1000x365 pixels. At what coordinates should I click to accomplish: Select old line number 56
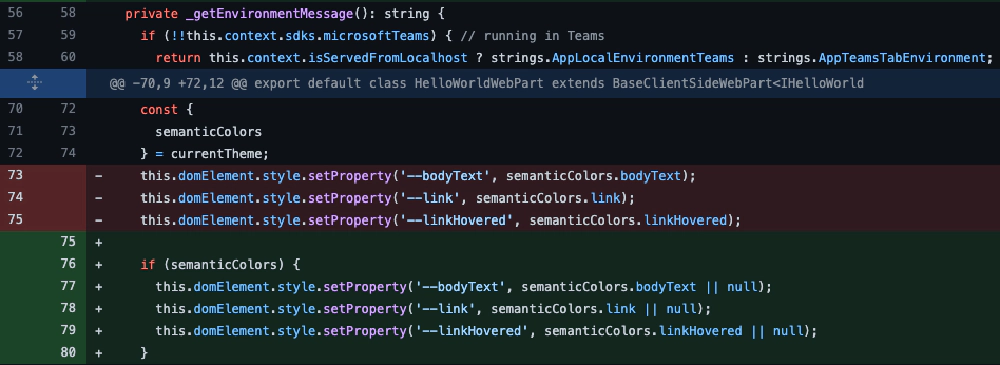click(x=15, y=13)
